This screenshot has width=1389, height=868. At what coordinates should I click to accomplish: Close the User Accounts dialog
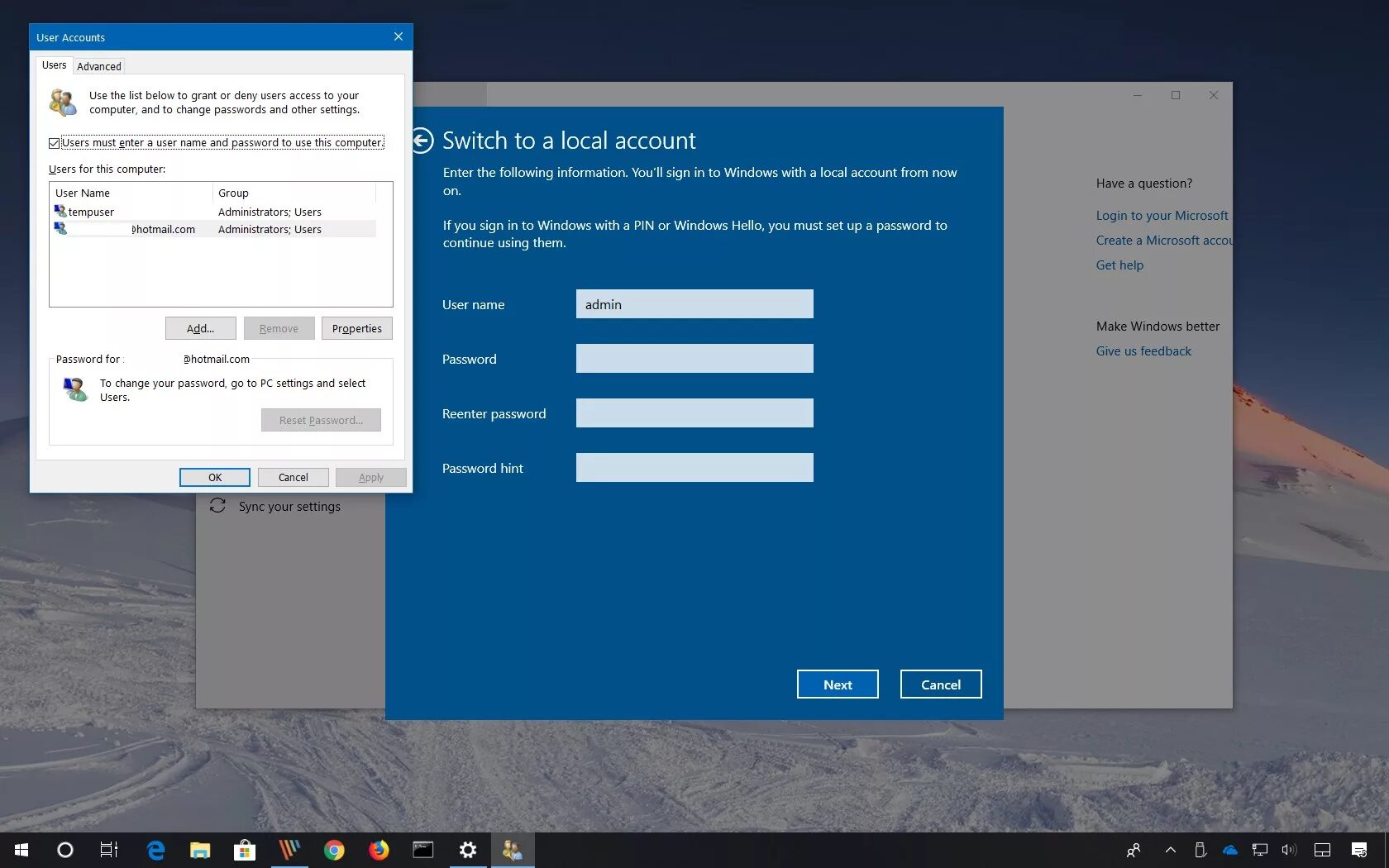[399, 37]
